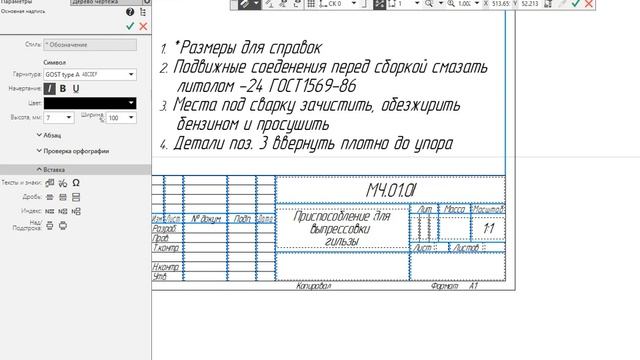Click the zoom-in magnifier with plus
The image size is (640, 360).
click(x=451, y=4)
